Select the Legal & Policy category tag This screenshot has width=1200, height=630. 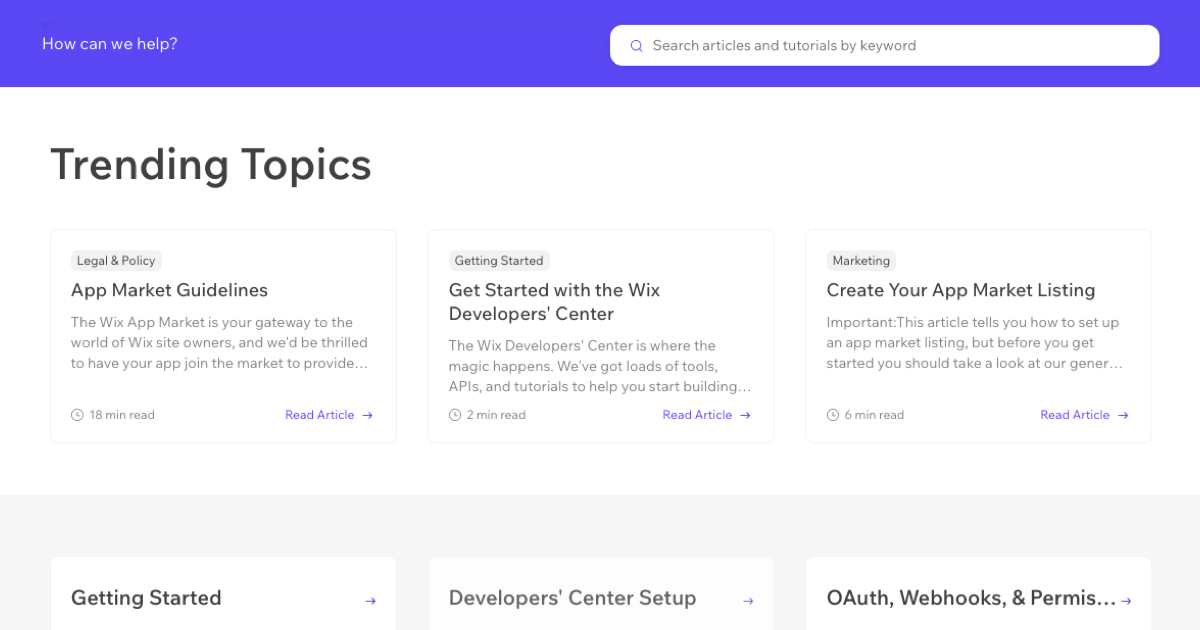point(116,260)
